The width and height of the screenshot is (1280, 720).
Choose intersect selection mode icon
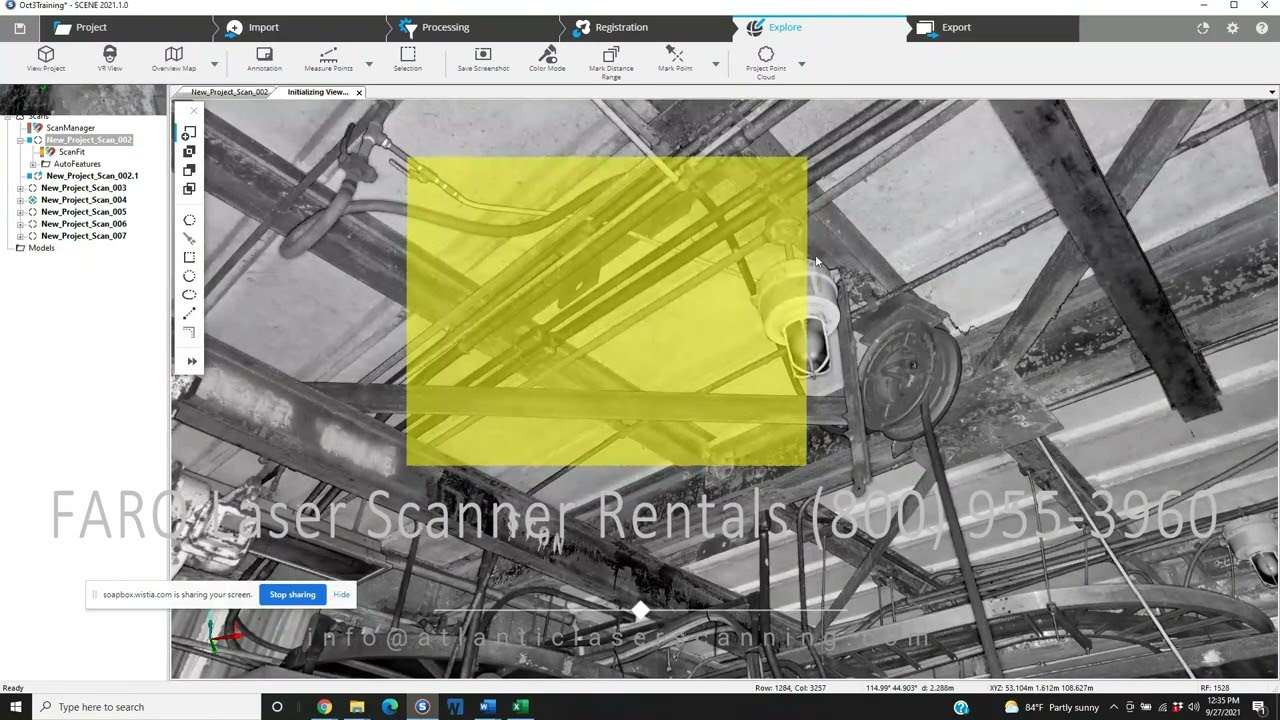click(189, 189)
